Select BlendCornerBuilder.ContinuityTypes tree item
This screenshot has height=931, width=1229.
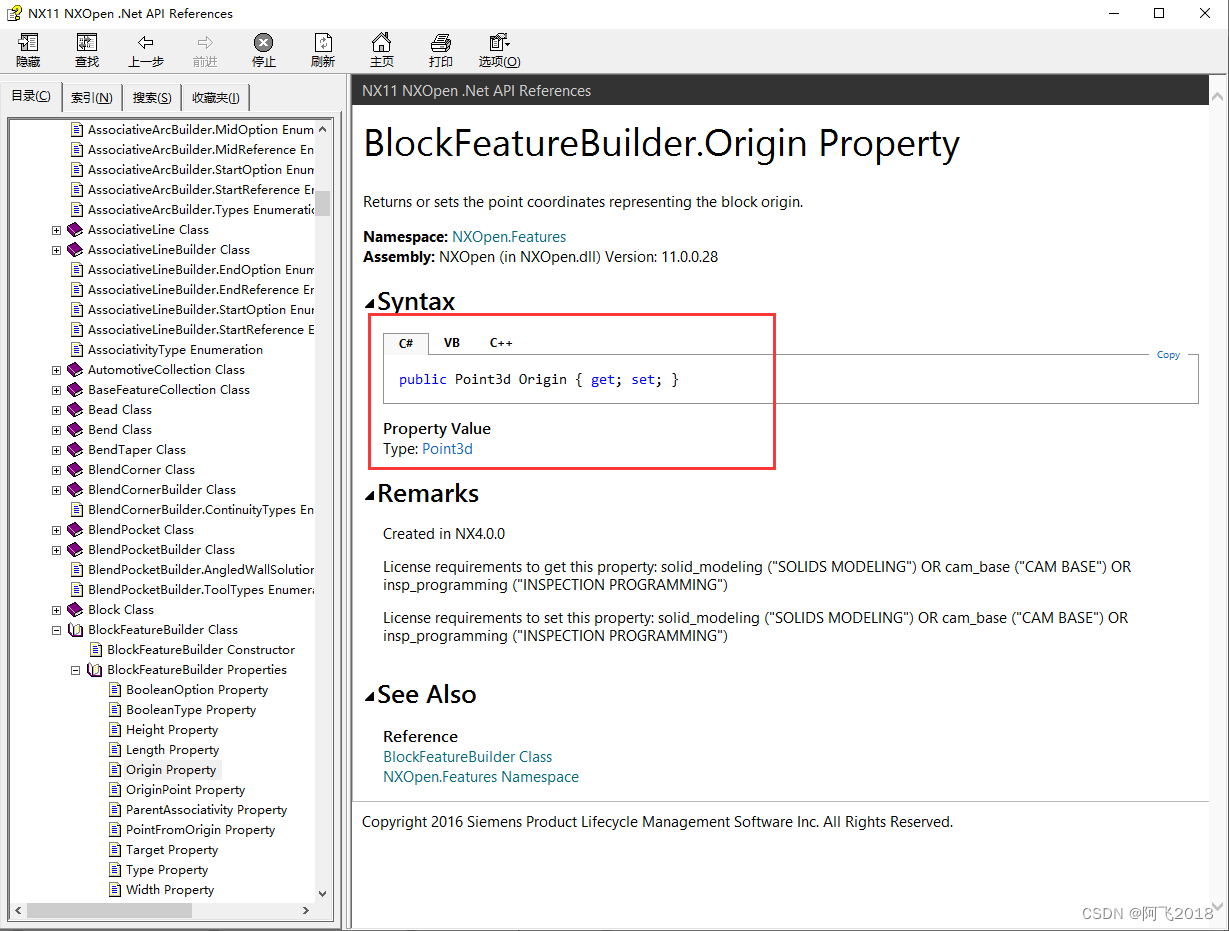click(x=201, y=510)
